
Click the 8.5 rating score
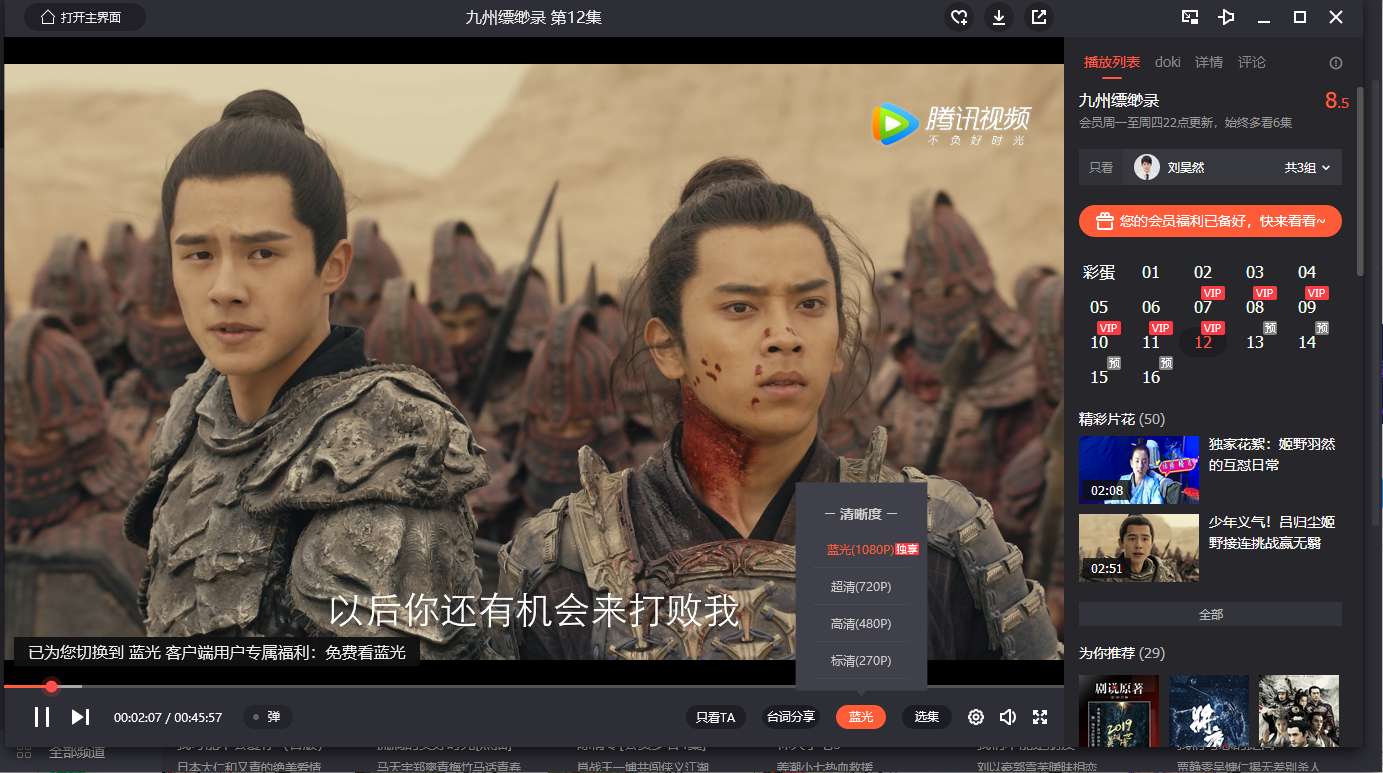coord(1337,100)
